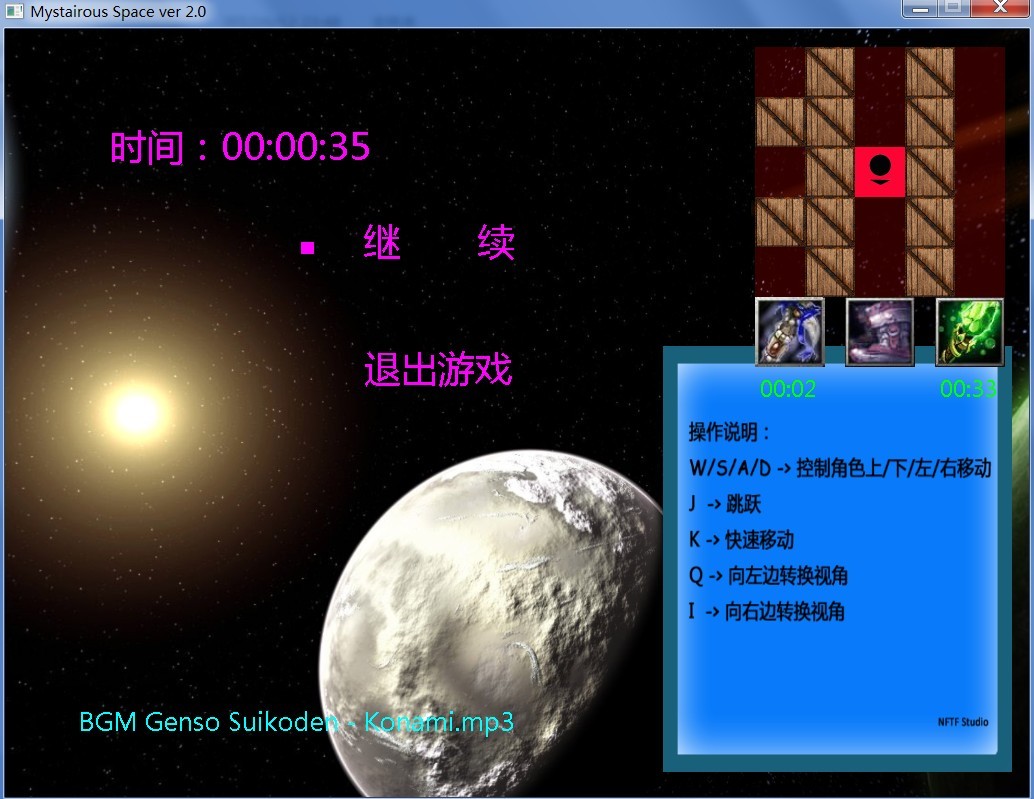
Task: Minimize the Mystairous Space window
Action: 921,8
